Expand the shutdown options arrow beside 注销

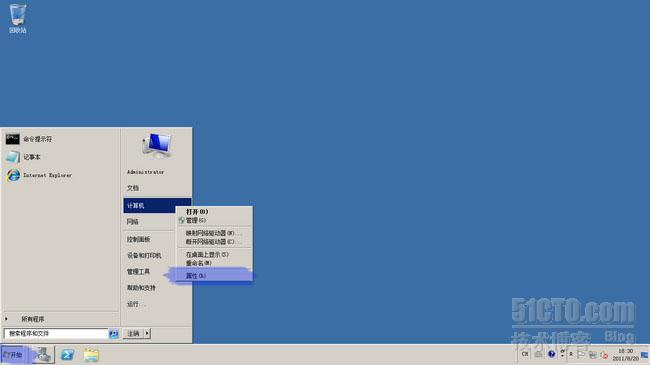pos(147,333)
